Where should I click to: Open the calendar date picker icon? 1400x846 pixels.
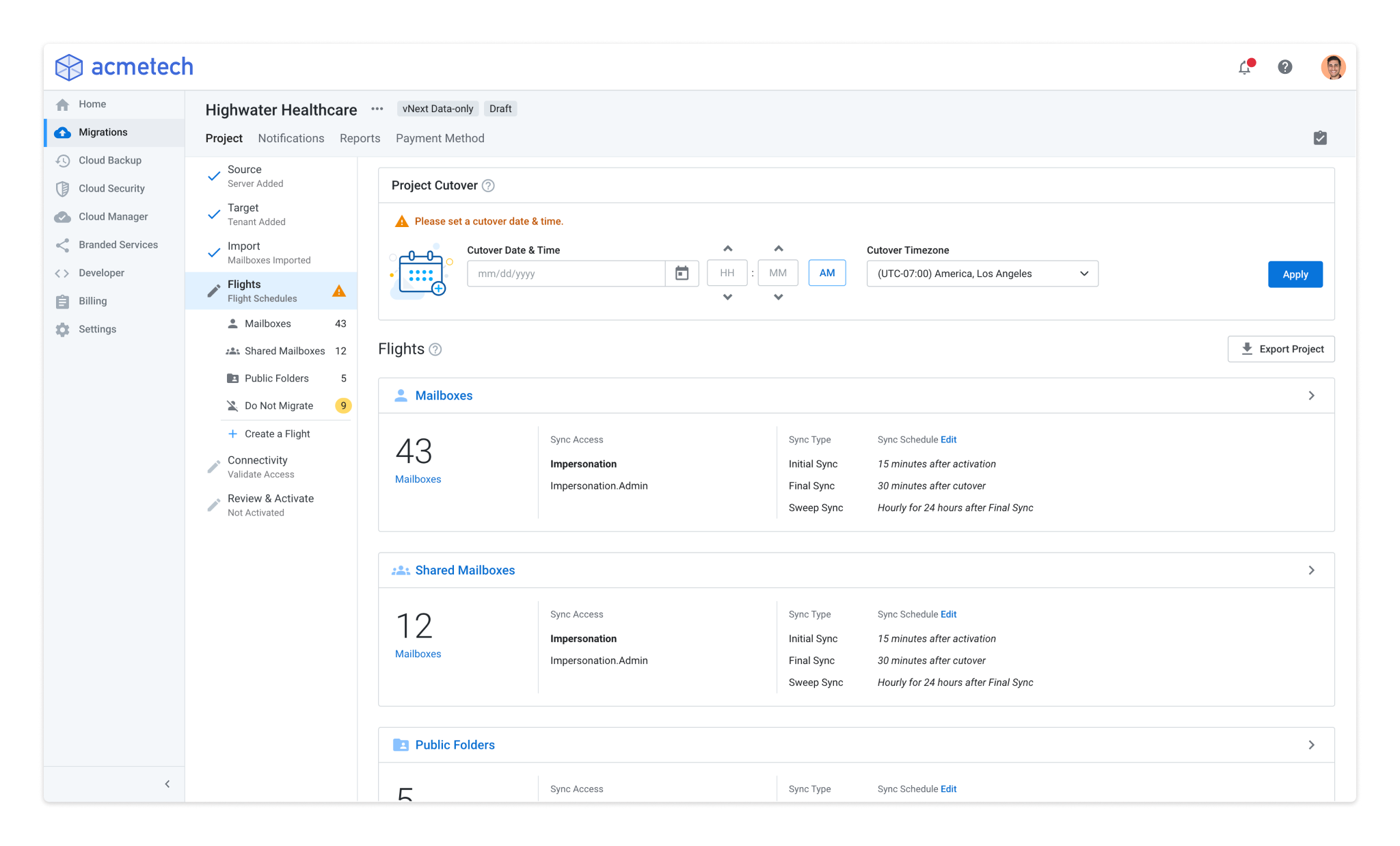pos(682,274)
